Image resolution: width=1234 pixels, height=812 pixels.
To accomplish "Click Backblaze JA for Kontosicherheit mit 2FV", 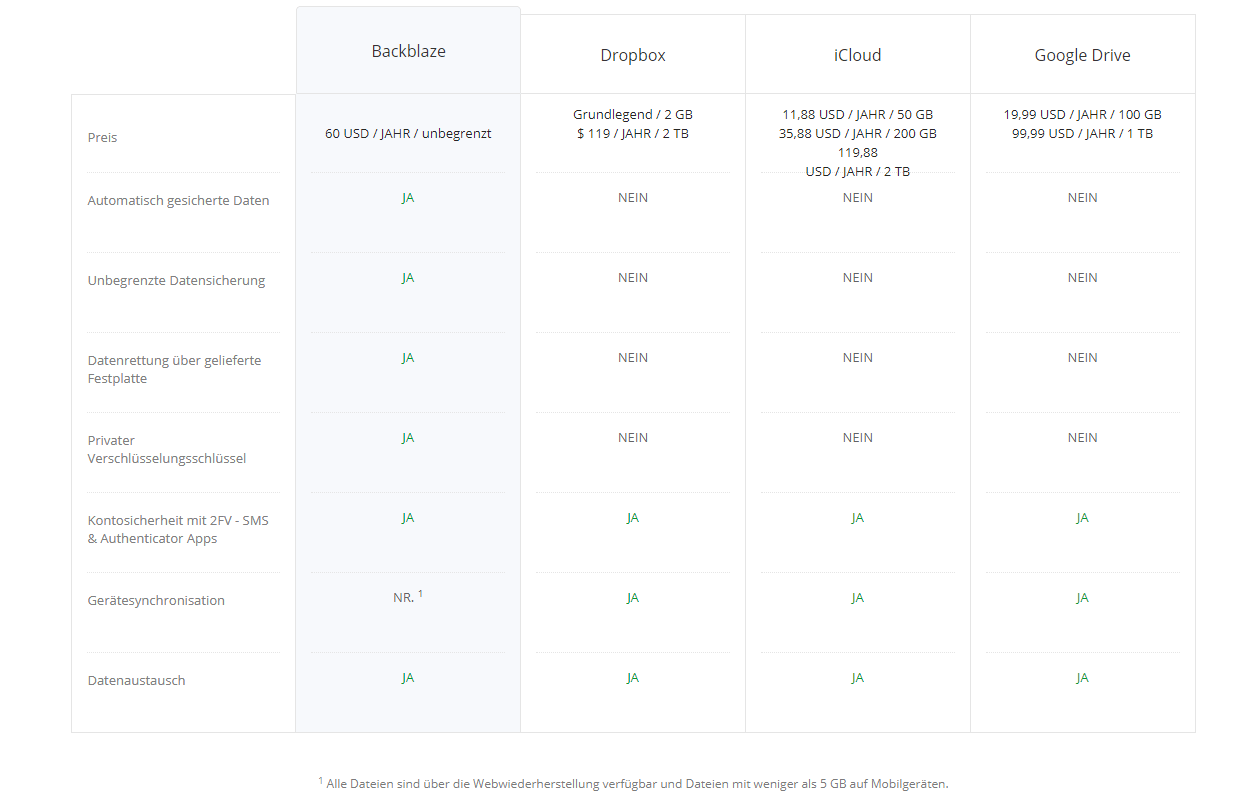I will [x=408, y=517].
